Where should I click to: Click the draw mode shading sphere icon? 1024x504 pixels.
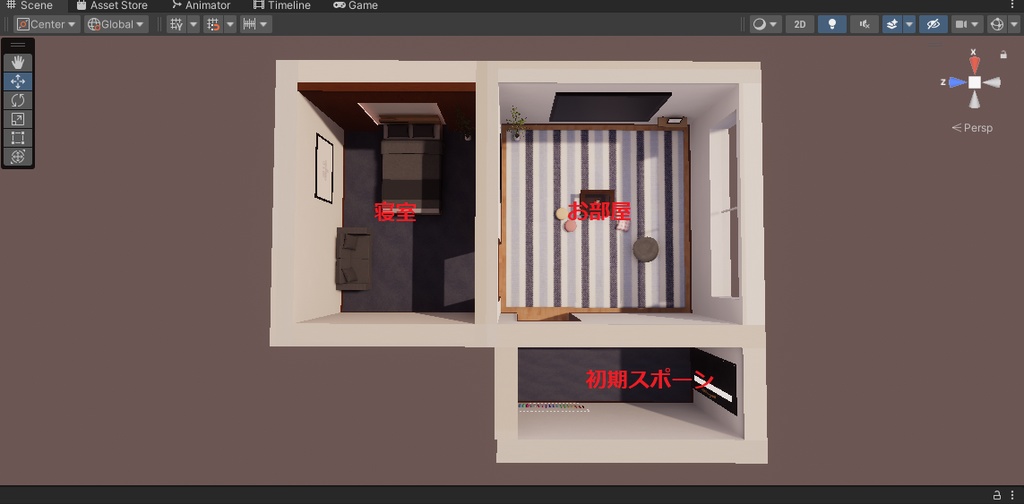coord(759,24)
